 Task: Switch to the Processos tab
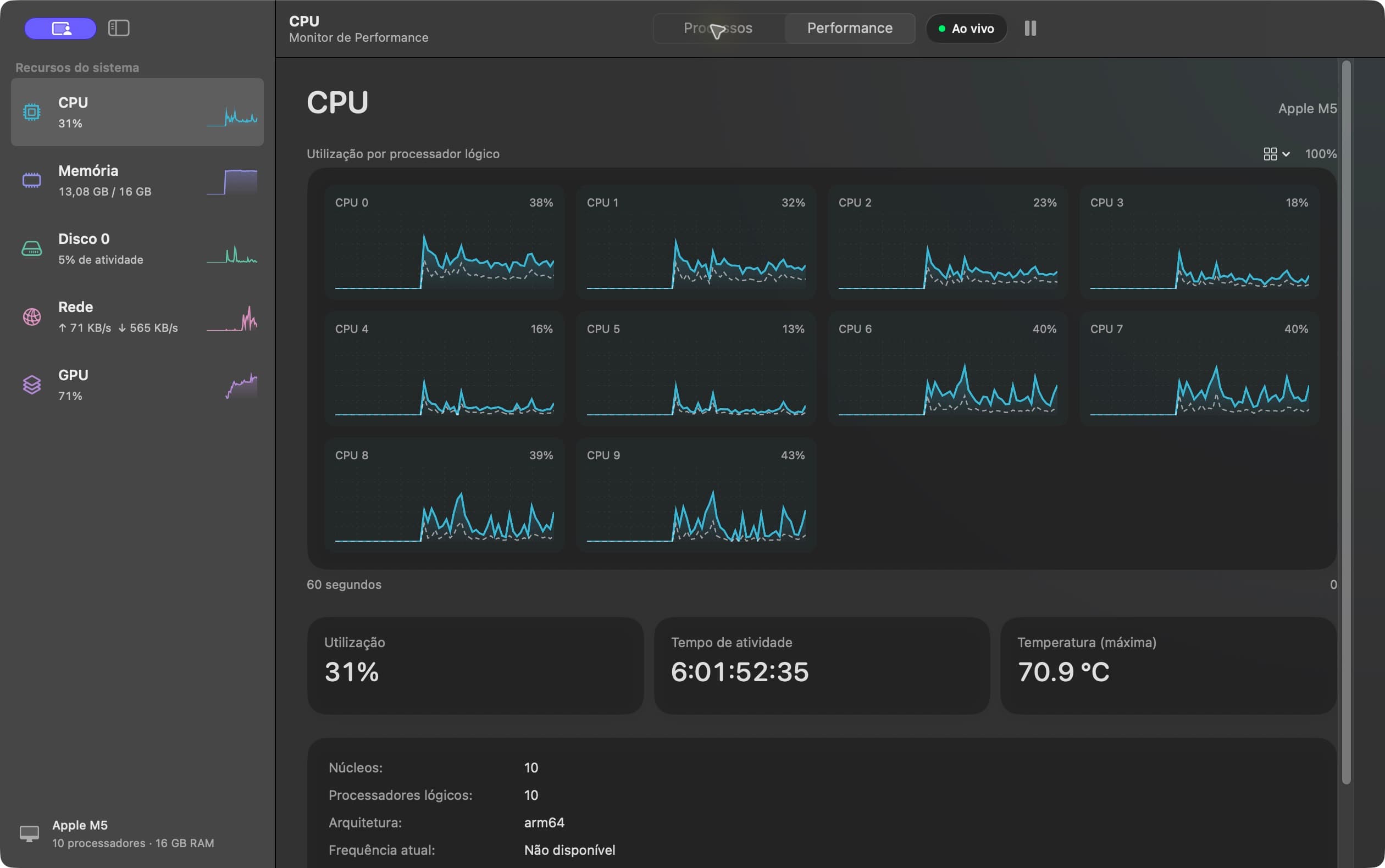click(718, 28)
